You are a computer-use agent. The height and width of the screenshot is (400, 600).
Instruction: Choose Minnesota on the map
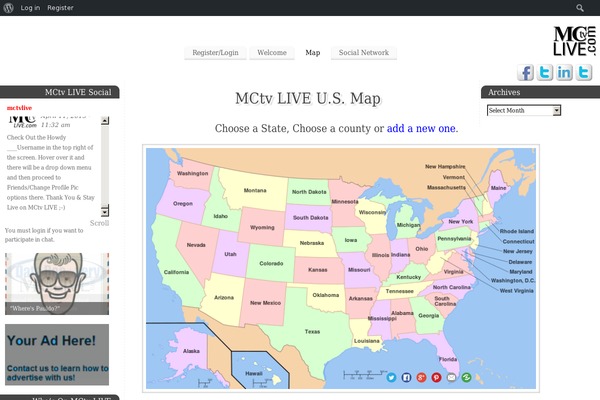click(x=345, y=202)
